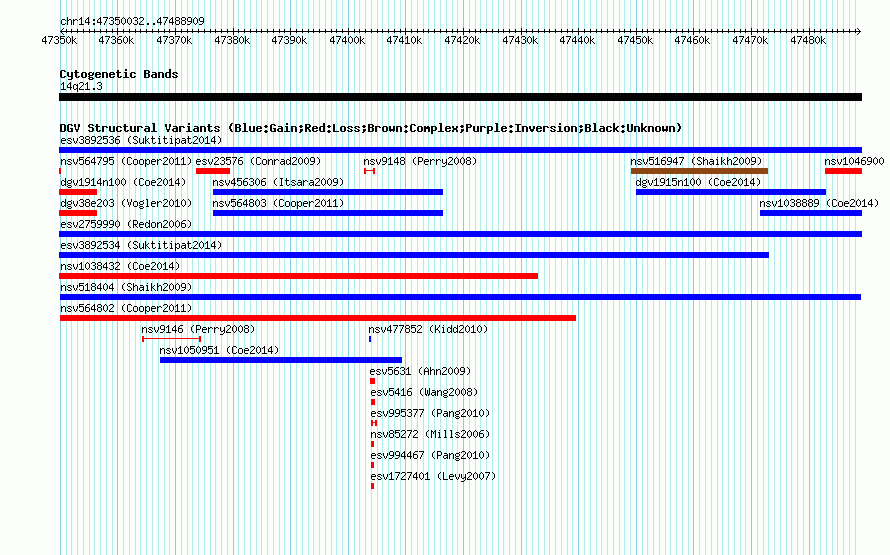Image resolution: width=890 pixels, height=555 pixels.
Task: Click the 47480k ruler tick label
Action: point(808,40)
